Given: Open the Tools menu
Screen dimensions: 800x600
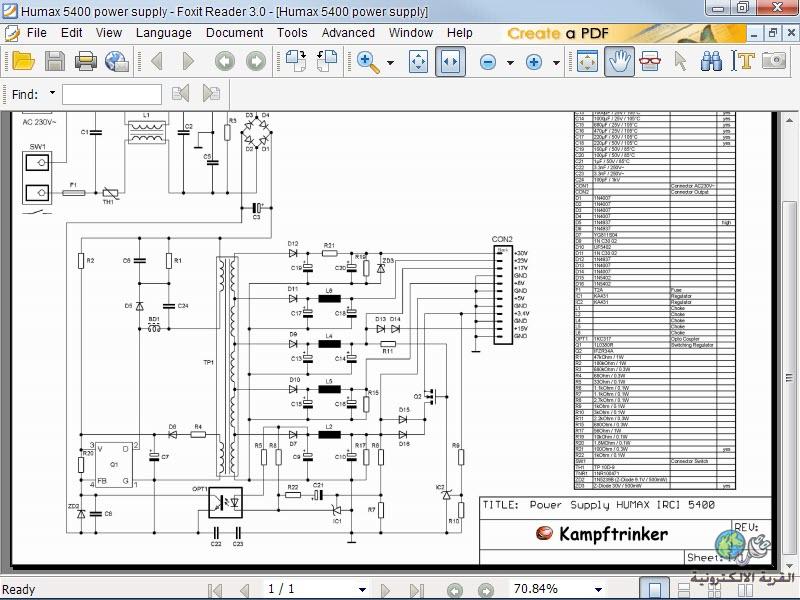Looking at the screenshot, I should pos(292,33).
